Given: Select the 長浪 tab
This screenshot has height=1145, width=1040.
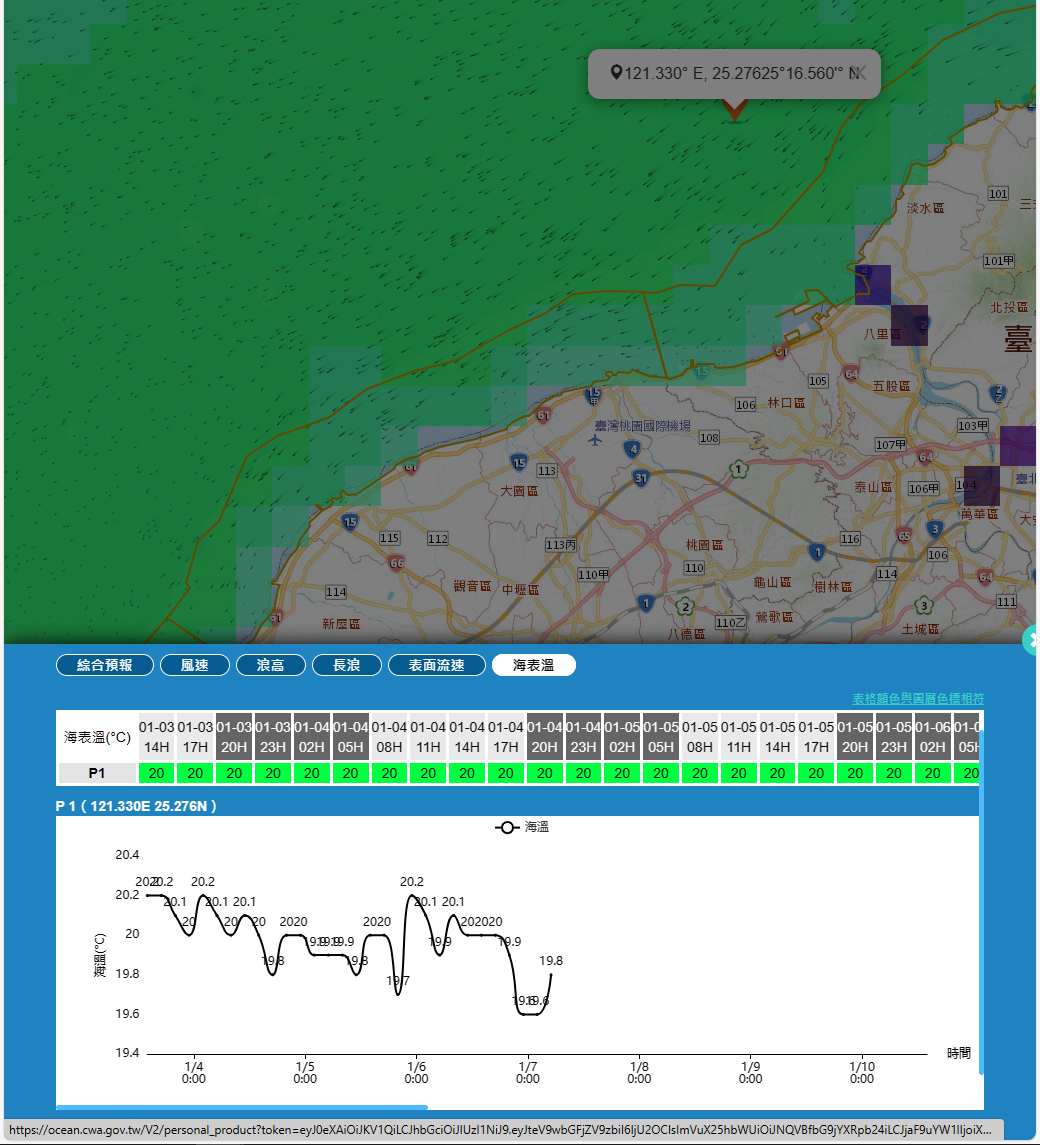Looking at the screenshot, I should [x=346, y=665].
